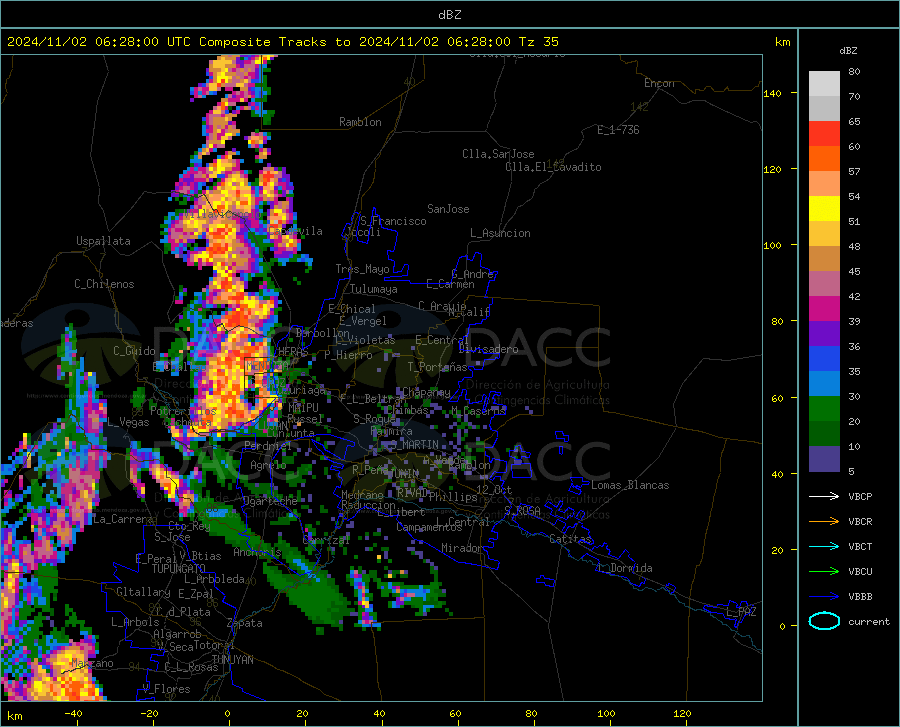Click the cyan 'current' ellipse legend icon

click(824, 621)
